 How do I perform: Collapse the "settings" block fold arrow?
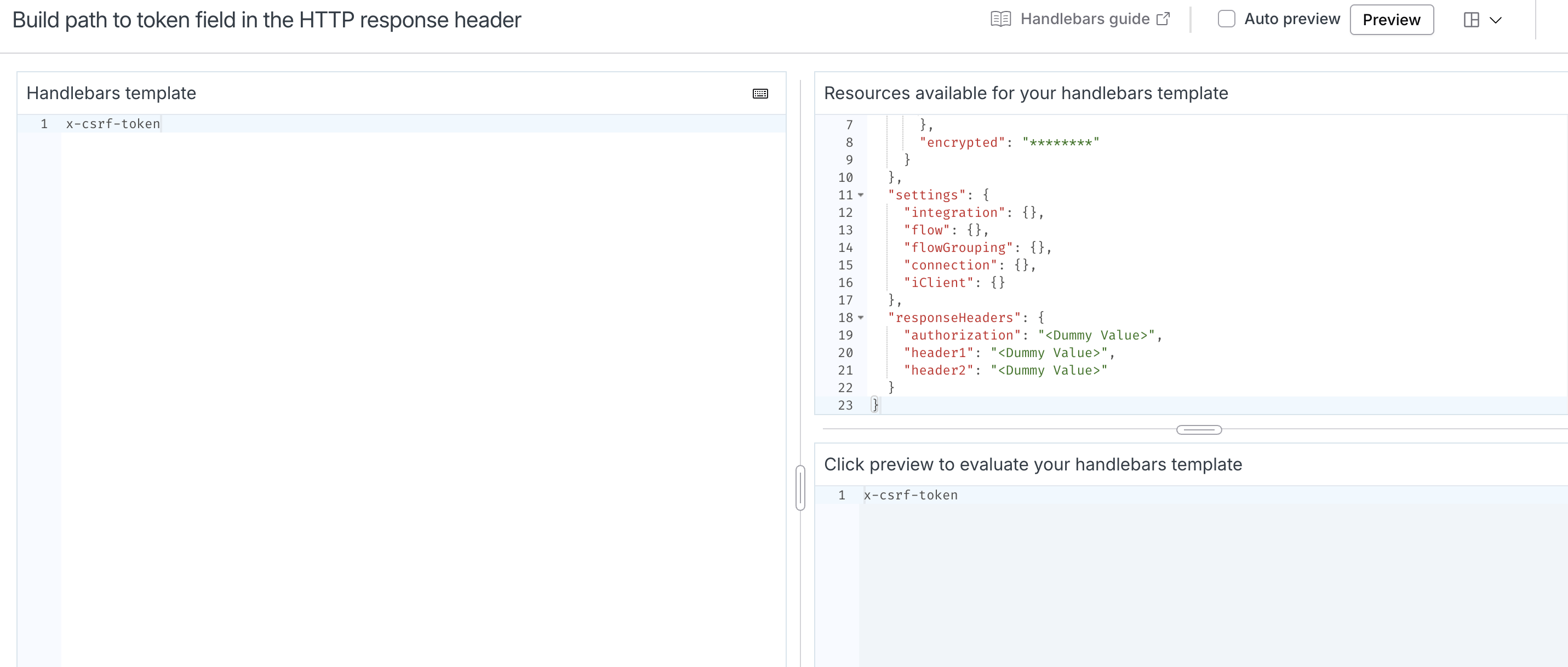tap(861, 196)
